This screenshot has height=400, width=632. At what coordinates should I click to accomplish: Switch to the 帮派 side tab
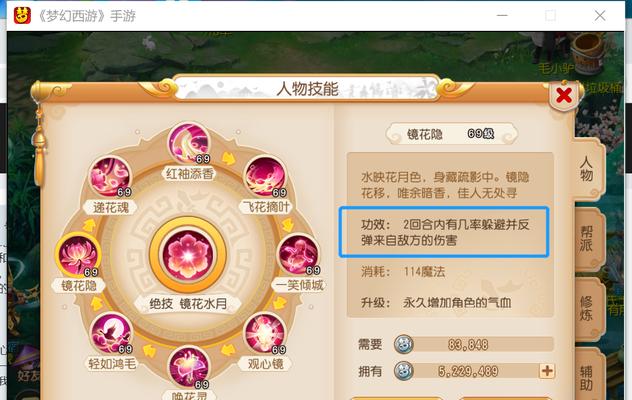pyautogui.click(x=587, y=239)
